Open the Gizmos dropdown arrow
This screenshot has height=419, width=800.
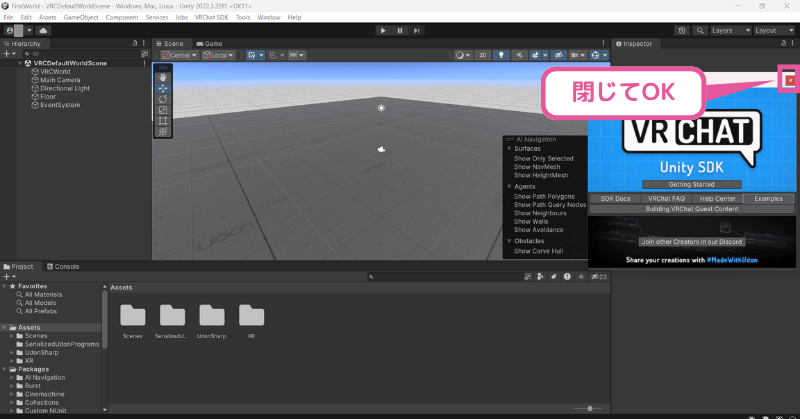pos(605,55)
